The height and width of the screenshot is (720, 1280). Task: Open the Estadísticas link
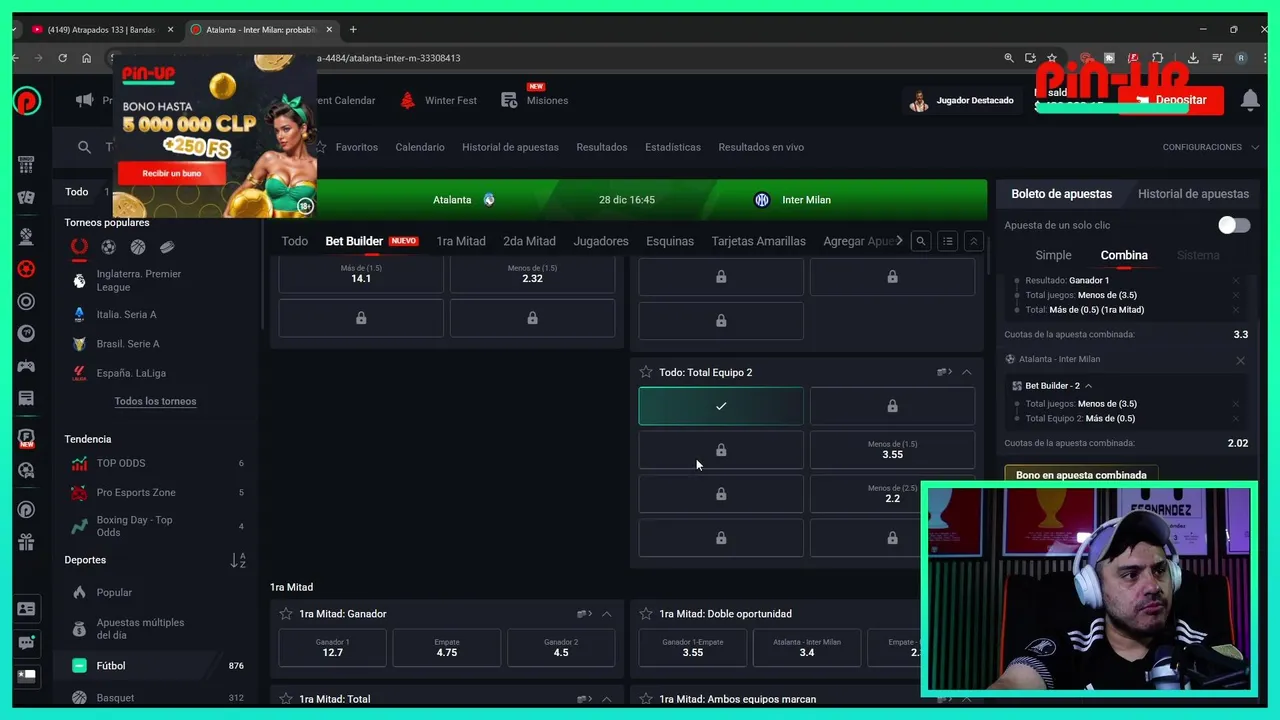[x=673, y=147]
